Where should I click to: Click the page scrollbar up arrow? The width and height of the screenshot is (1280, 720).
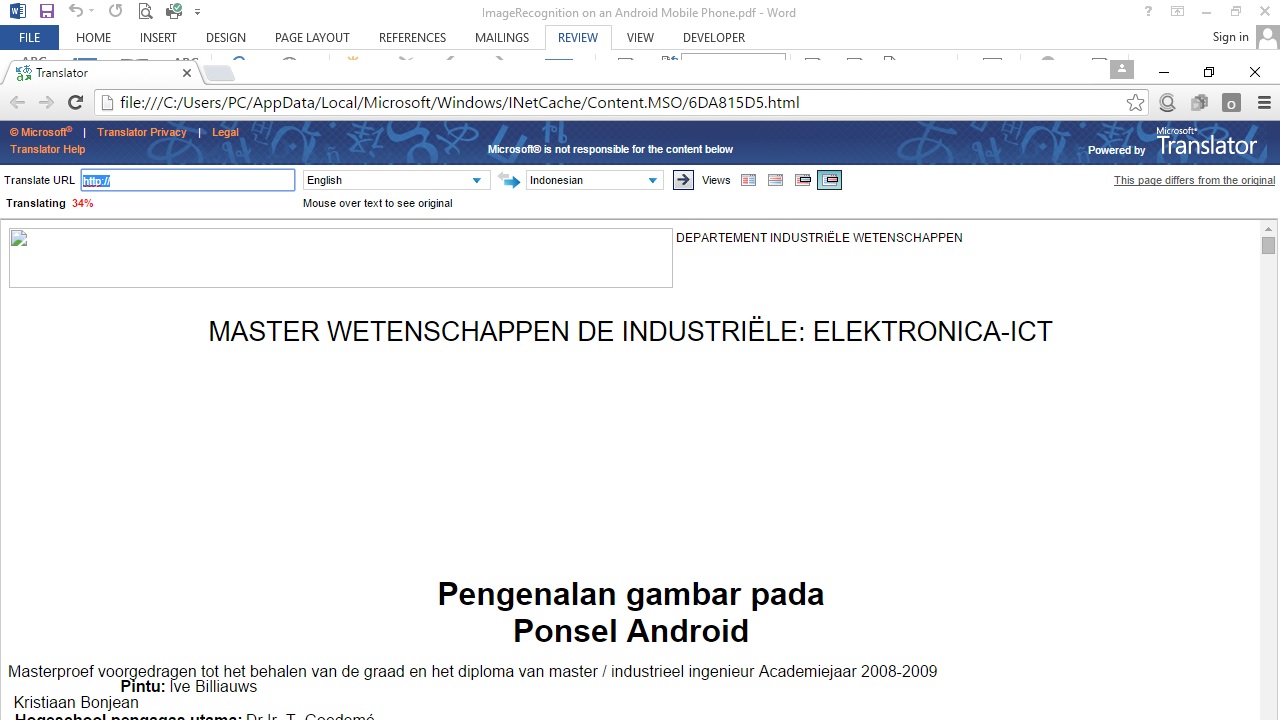pyautogui.click(x=1268, y=229)
